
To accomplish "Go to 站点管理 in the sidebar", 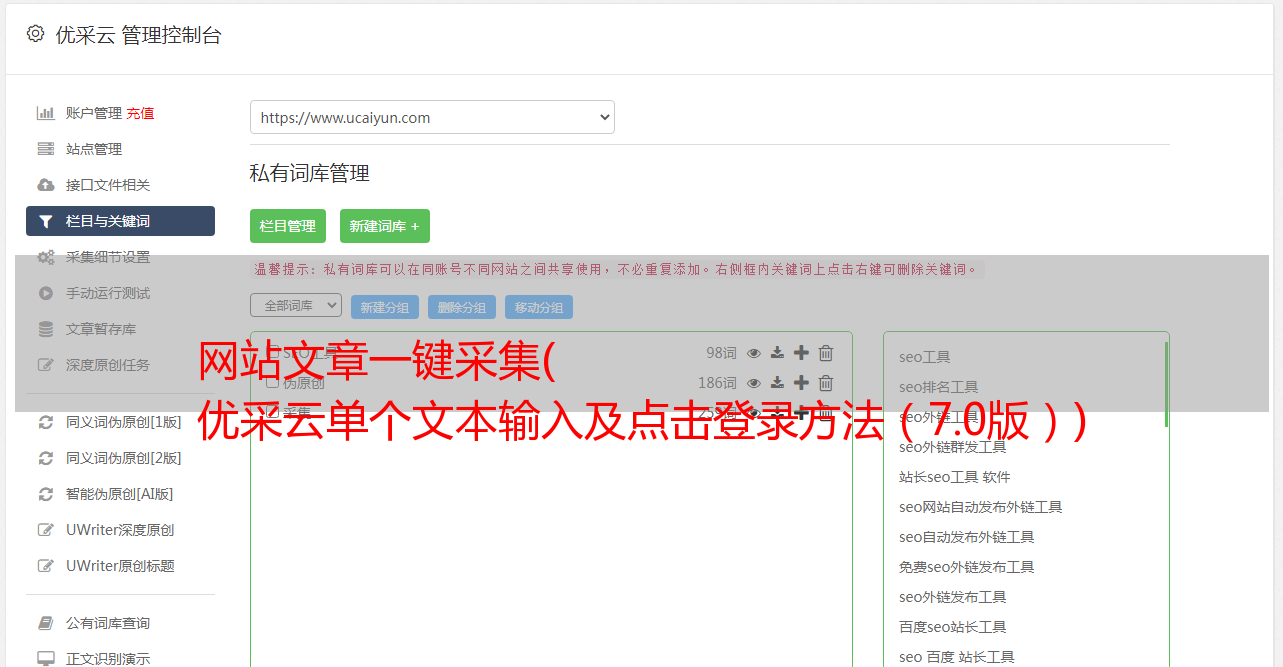I will (x=94, y=149).
